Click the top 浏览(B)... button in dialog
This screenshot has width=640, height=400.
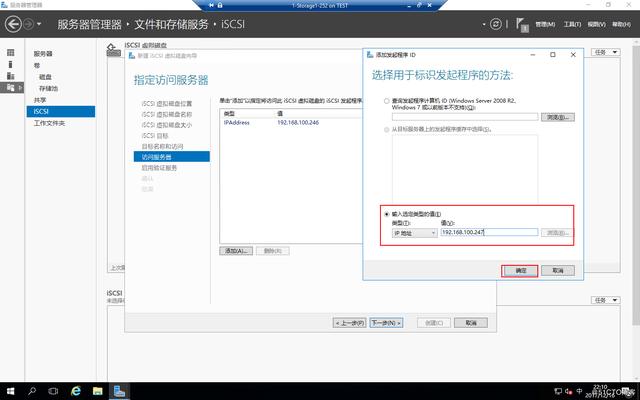pyautogui.click(x=558, y=117)
